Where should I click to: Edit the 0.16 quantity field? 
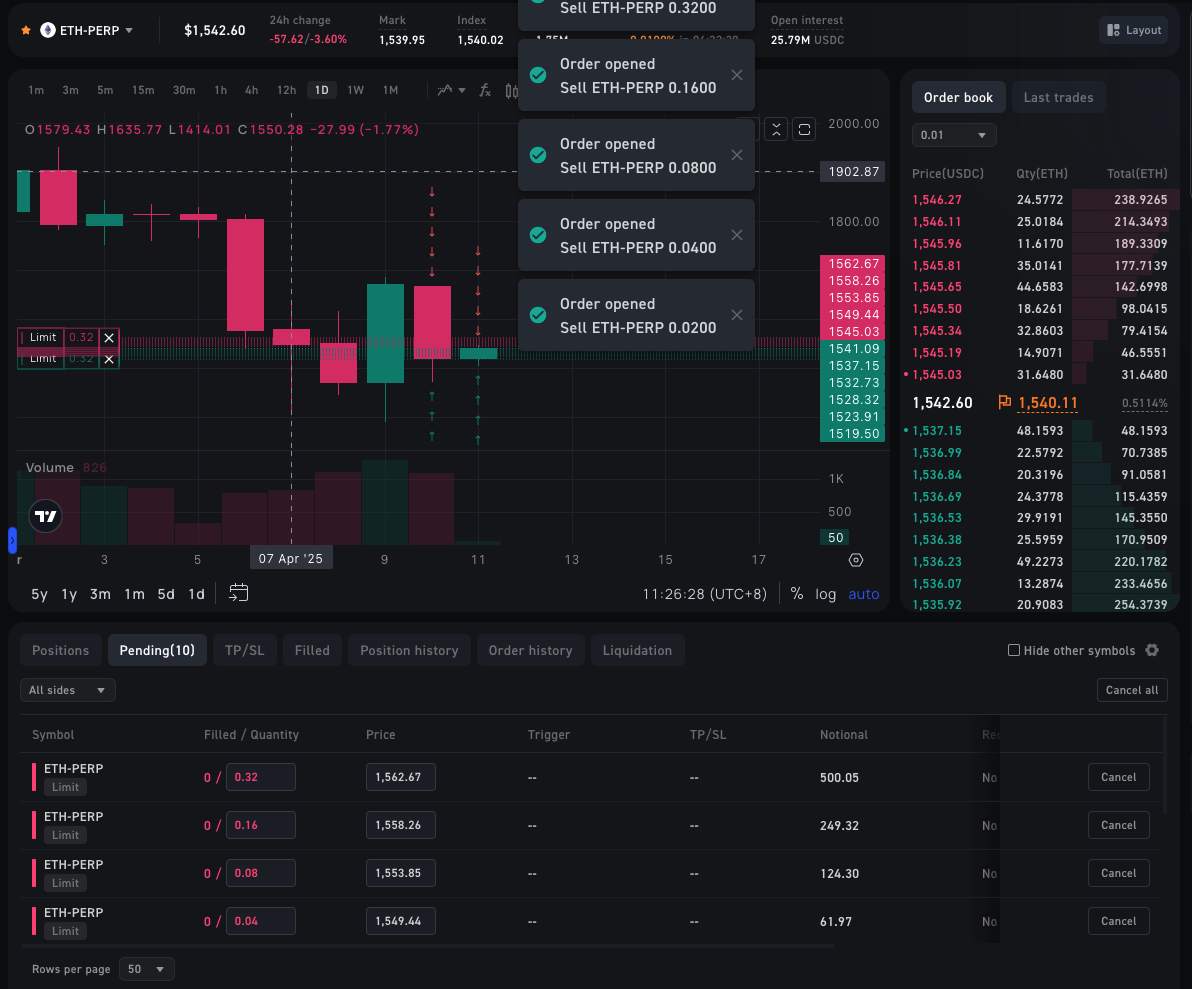(x=261, y=825)
